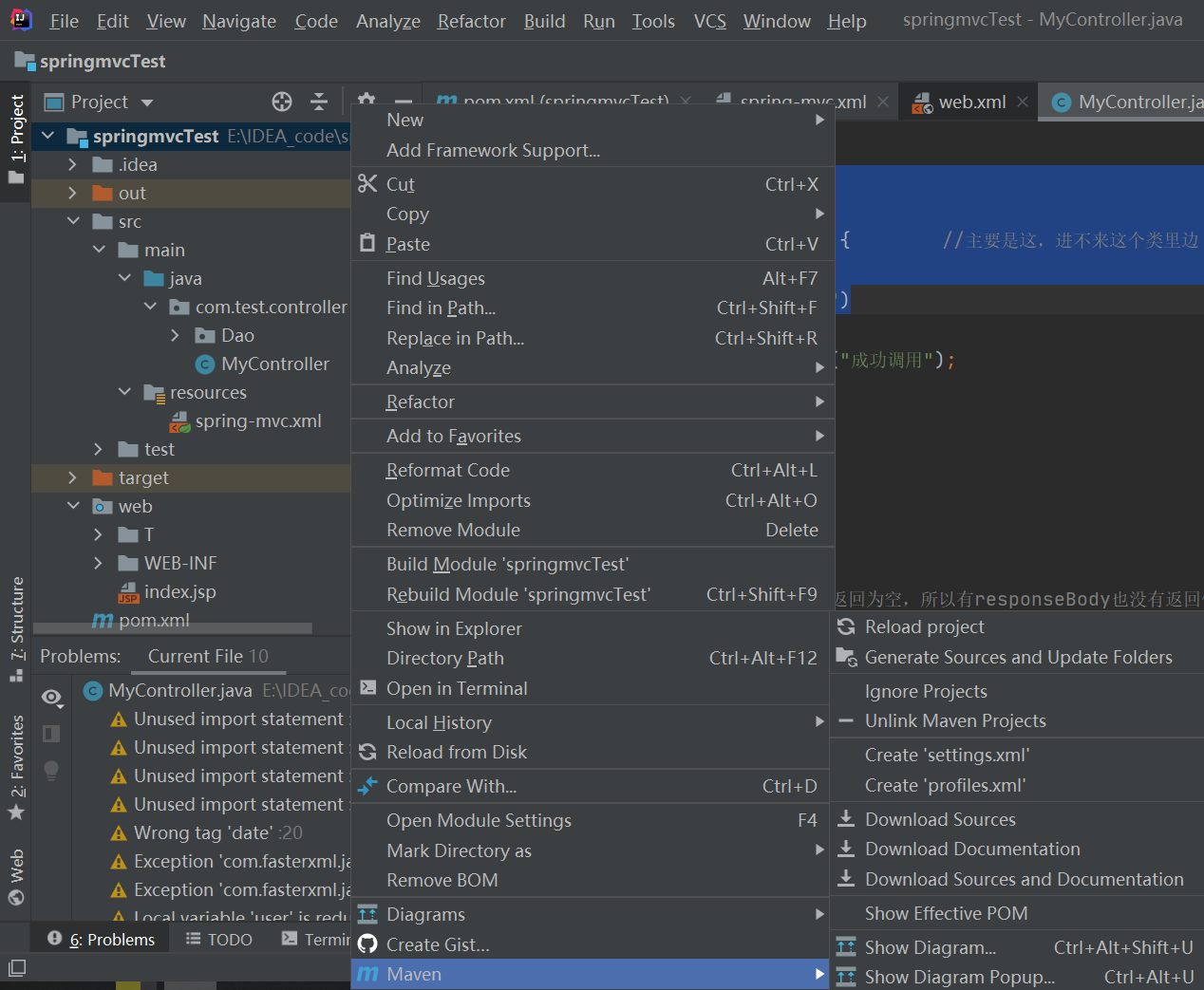Viewport: 1204px width, 990px height.
Task: Click the Download Sources arrow icon
Action: coord(846,819)
